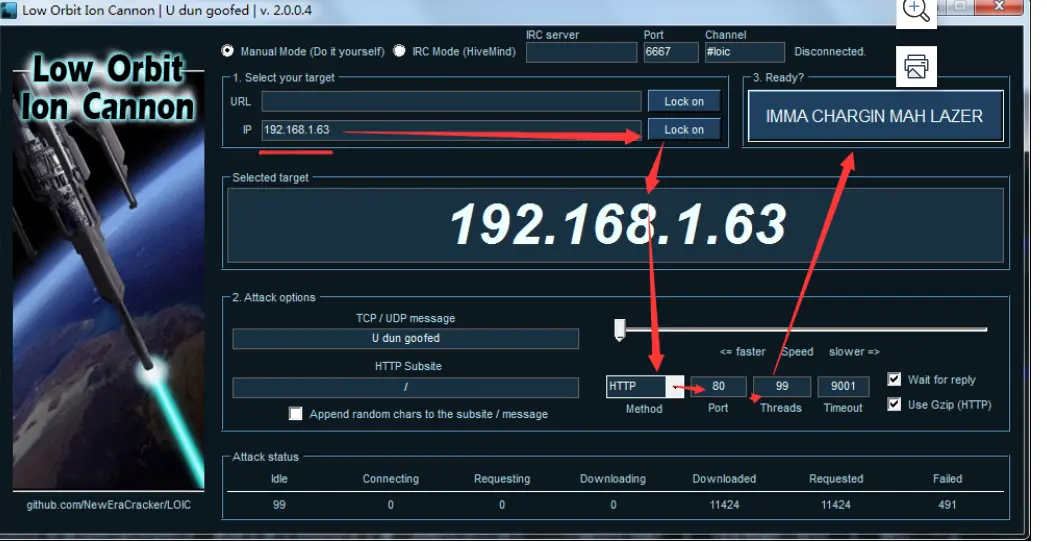This screenshot has width=1047, height=542.
Task: Click the Requesting count value 0
Action: (502, 505)
